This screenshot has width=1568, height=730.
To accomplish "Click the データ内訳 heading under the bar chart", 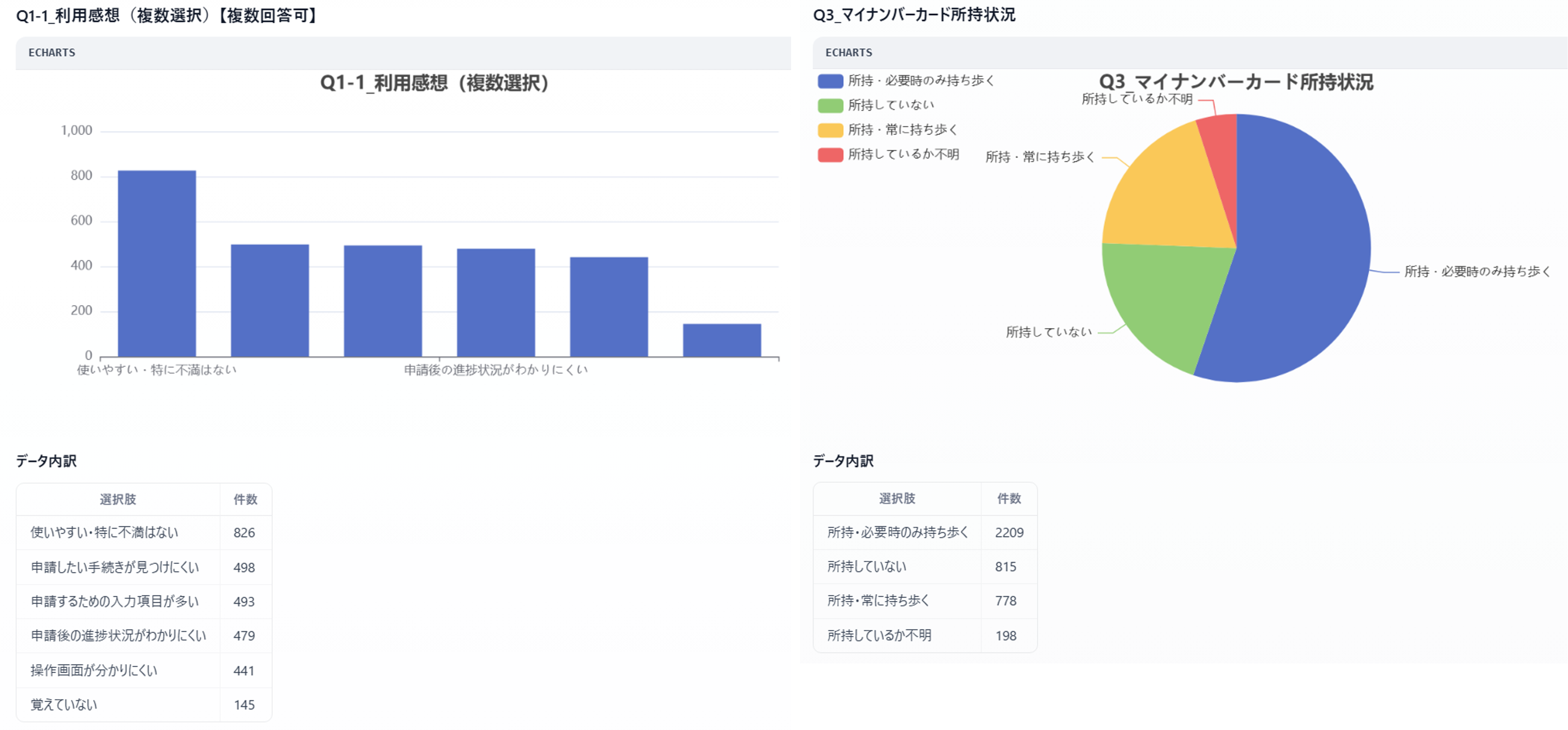I will (x=46, y=461).
